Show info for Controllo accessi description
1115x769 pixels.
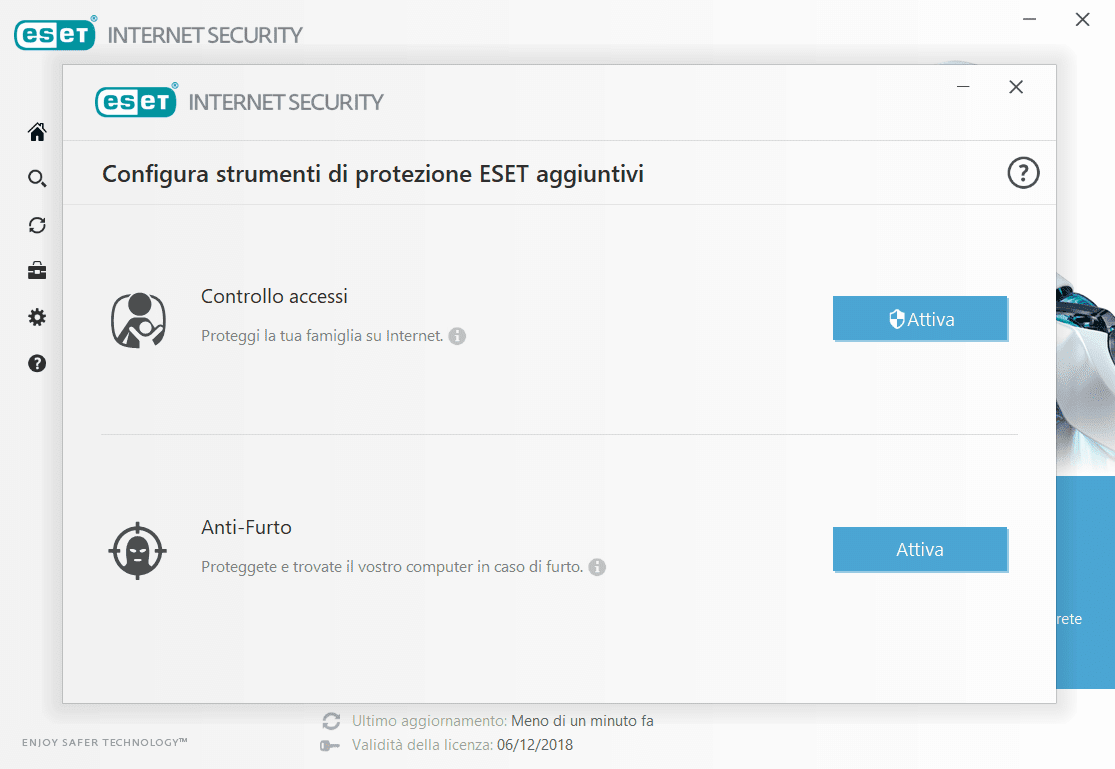click(x=457, y=336)
